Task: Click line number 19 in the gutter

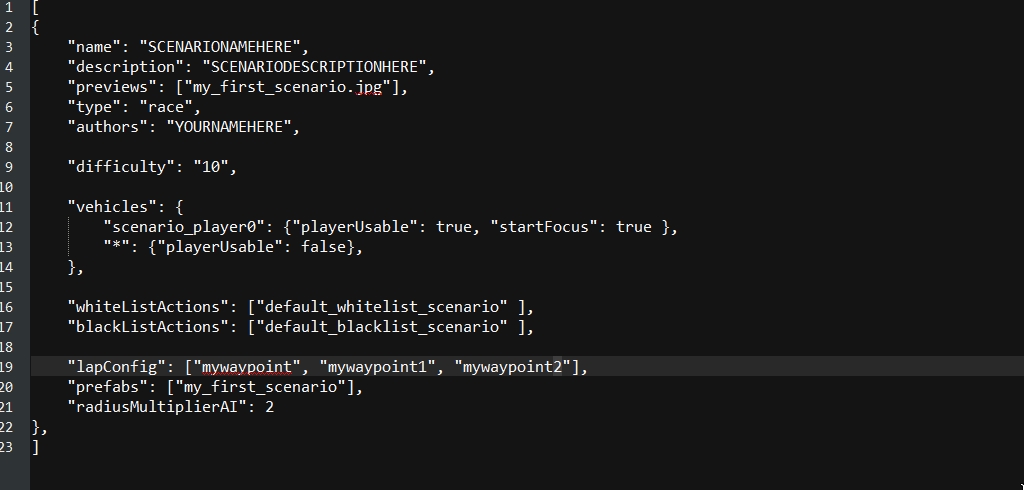Action: pos(8,367)
